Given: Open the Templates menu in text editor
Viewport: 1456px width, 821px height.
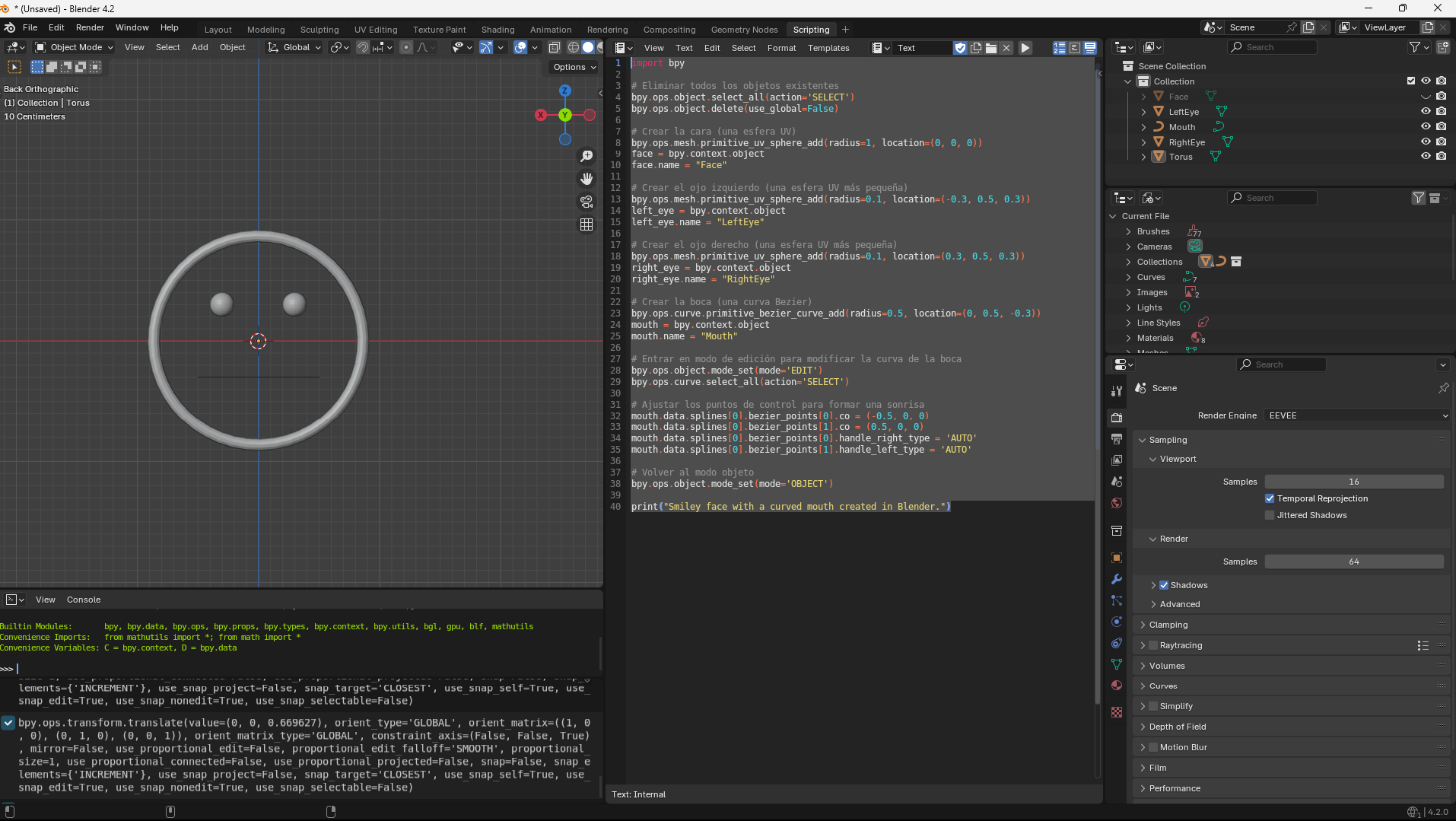Looking at the screenshot, I should [828, 48].
